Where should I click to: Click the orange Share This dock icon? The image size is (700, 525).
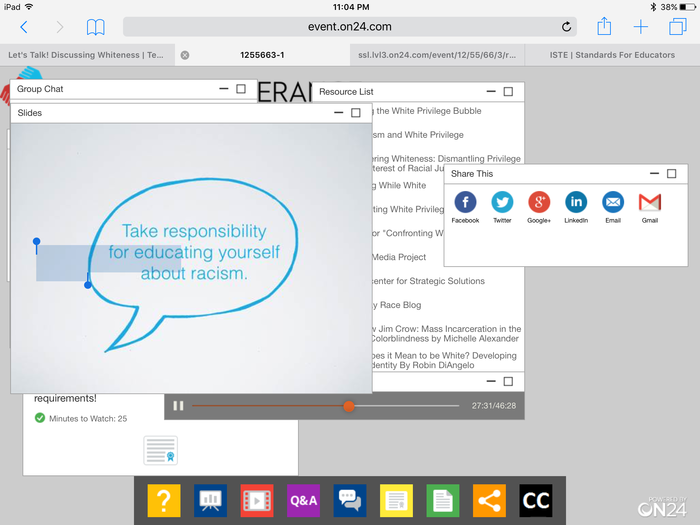[x=489, y=500]
